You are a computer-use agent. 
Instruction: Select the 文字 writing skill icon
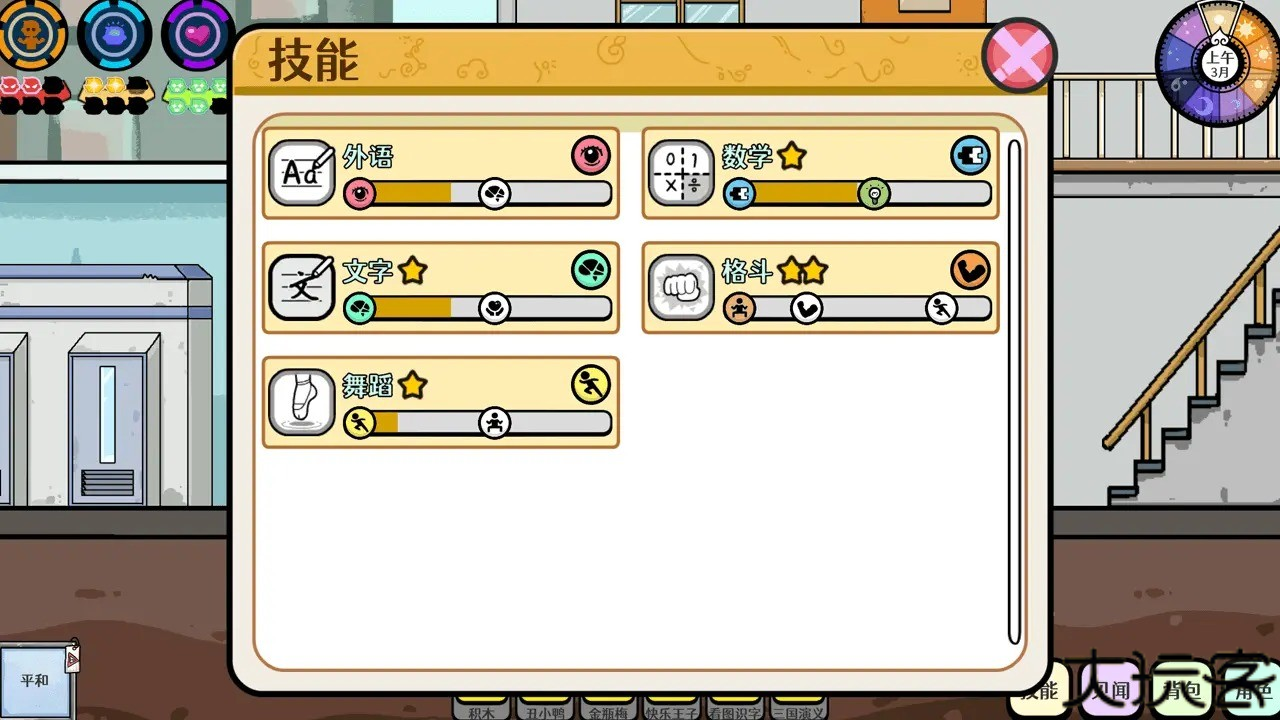point(302,287)
